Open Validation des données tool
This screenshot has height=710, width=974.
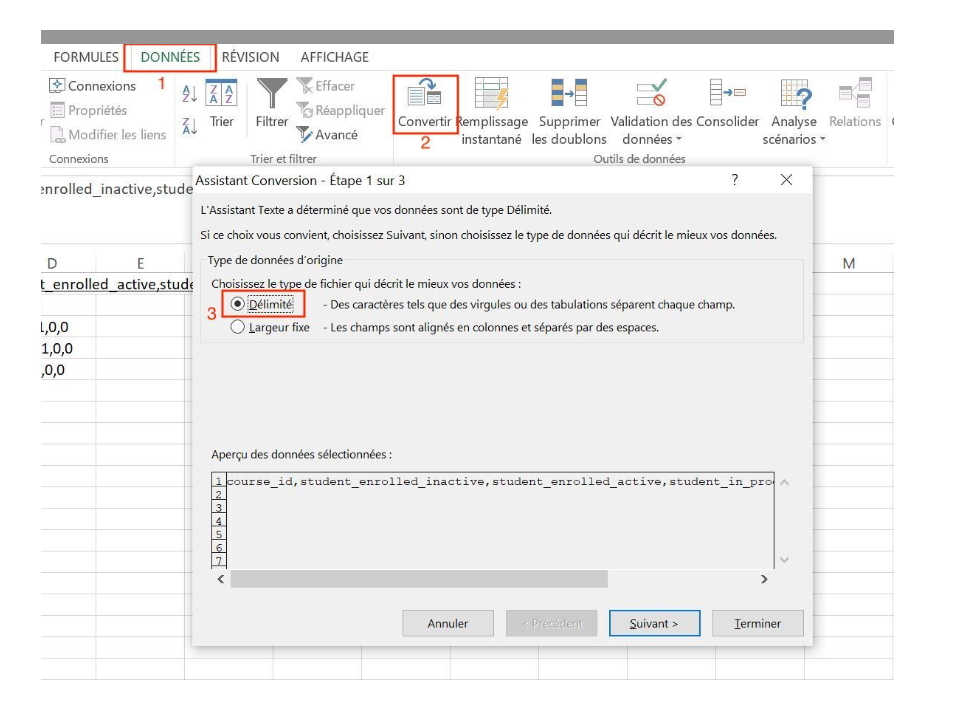[x=651, y=93]
